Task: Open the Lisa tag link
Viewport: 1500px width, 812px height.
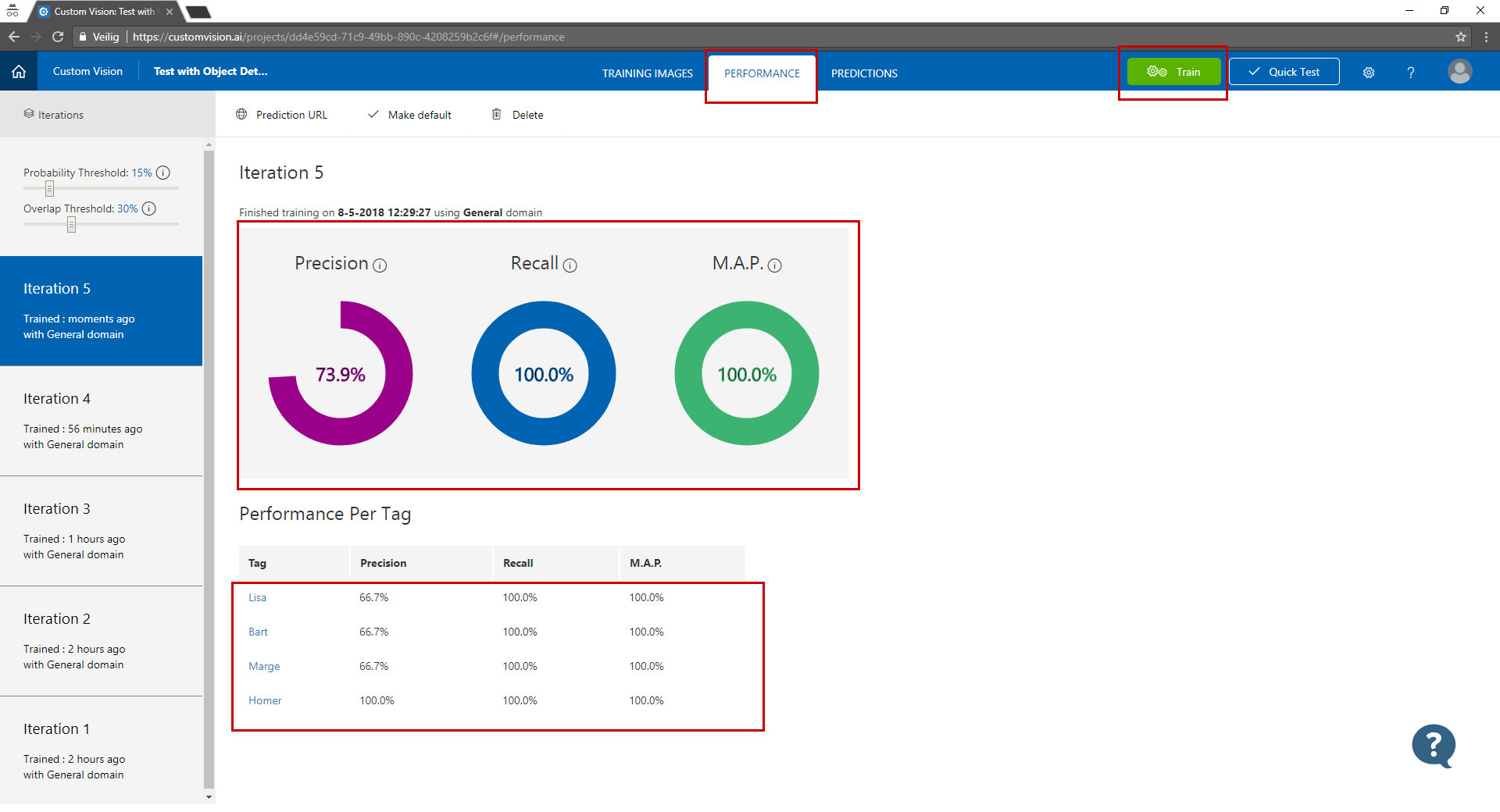Action: click(x=257, y=597)
